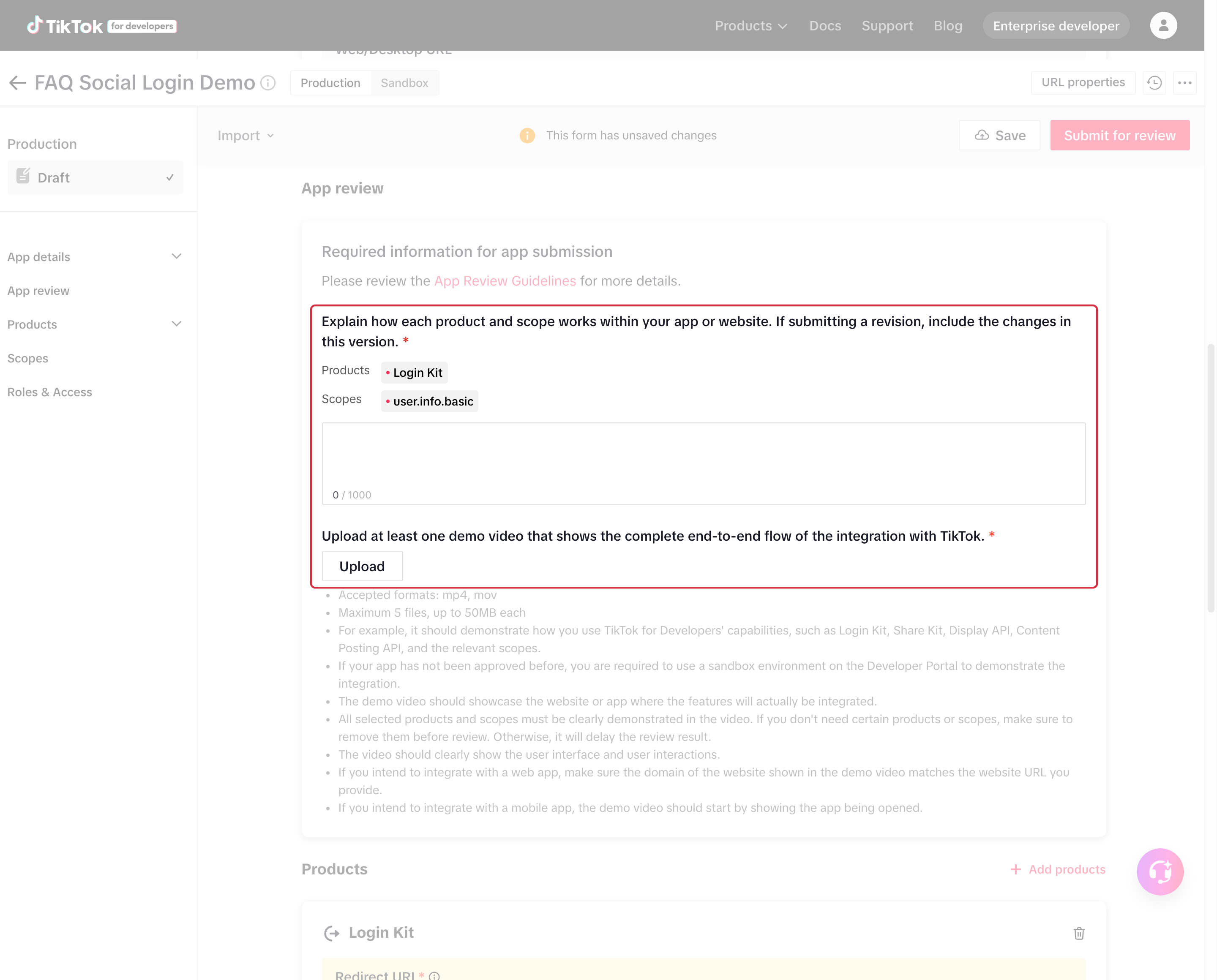Click Add products link

point(1058,869)
